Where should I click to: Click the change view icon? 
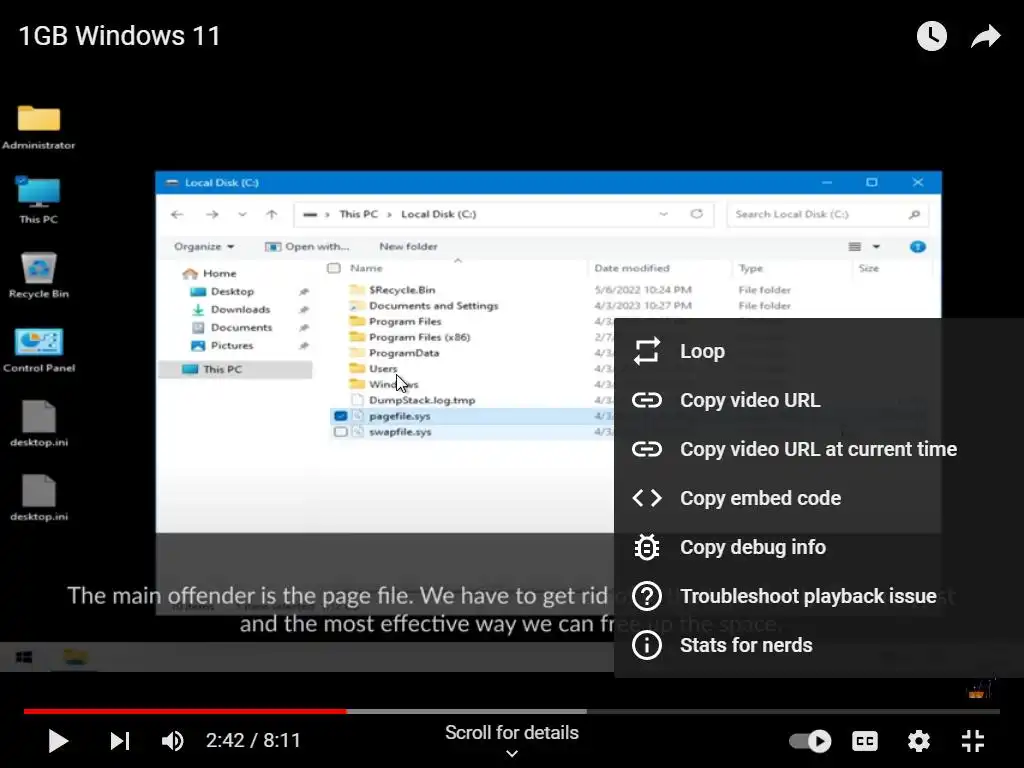(x=854, y=247)
